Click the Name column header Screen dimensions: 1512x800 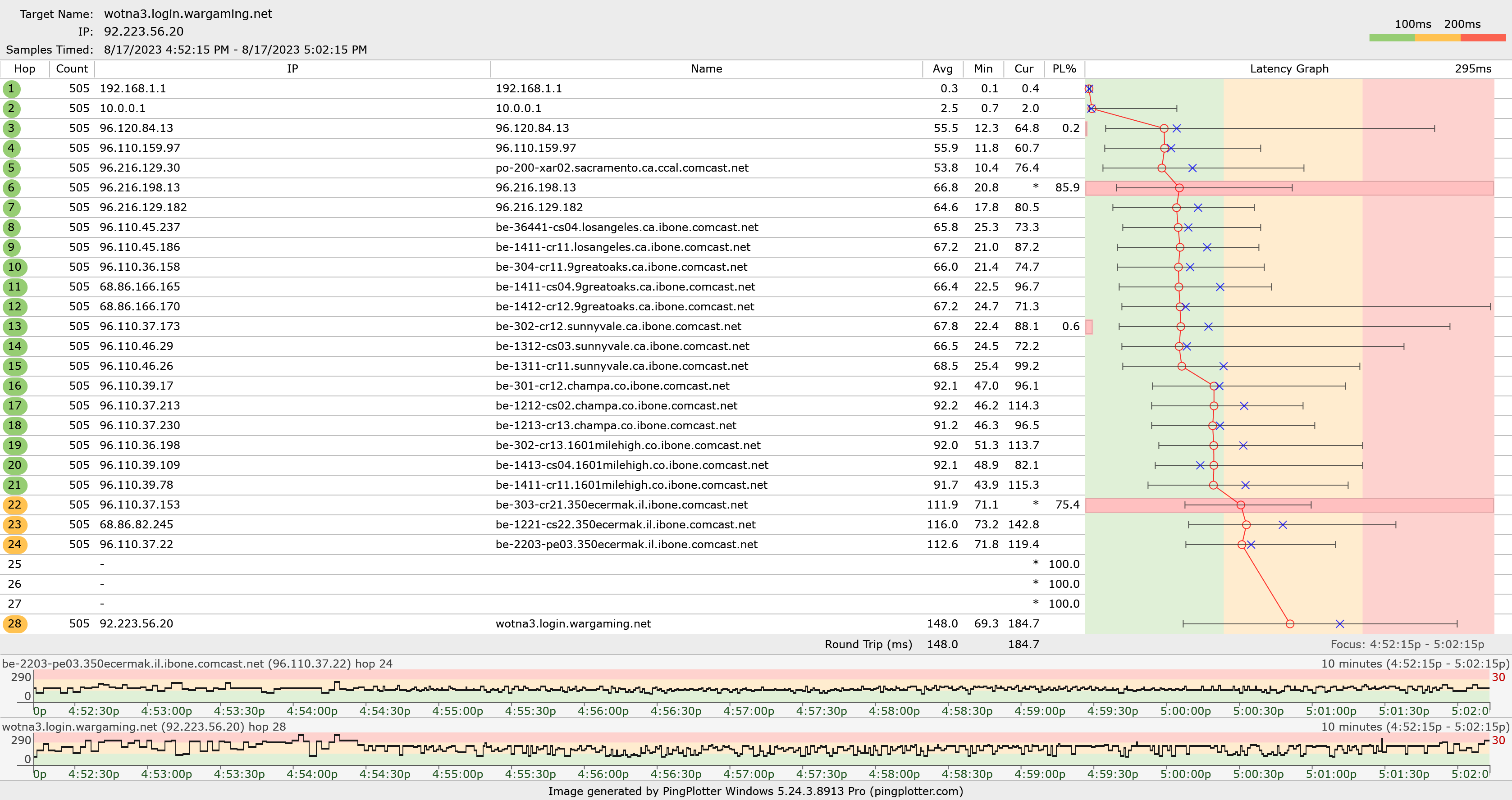click(x=706, y=68)
